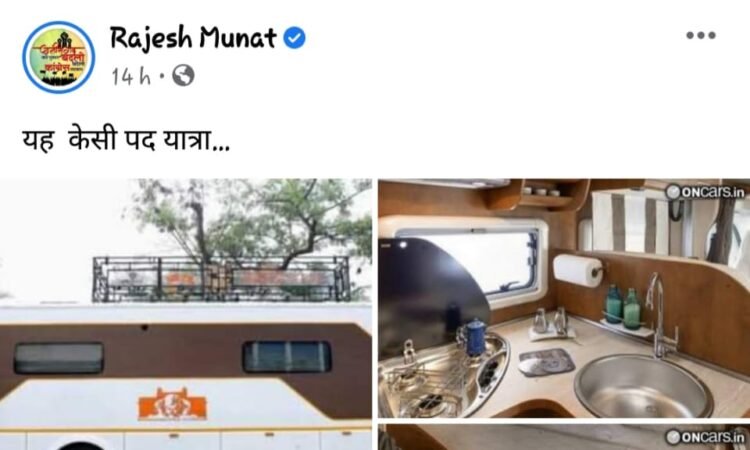The width and height of the screenshot is (750, 450).
Task: Click the metal roof railing atop the bus
Action: pos(221,279)
